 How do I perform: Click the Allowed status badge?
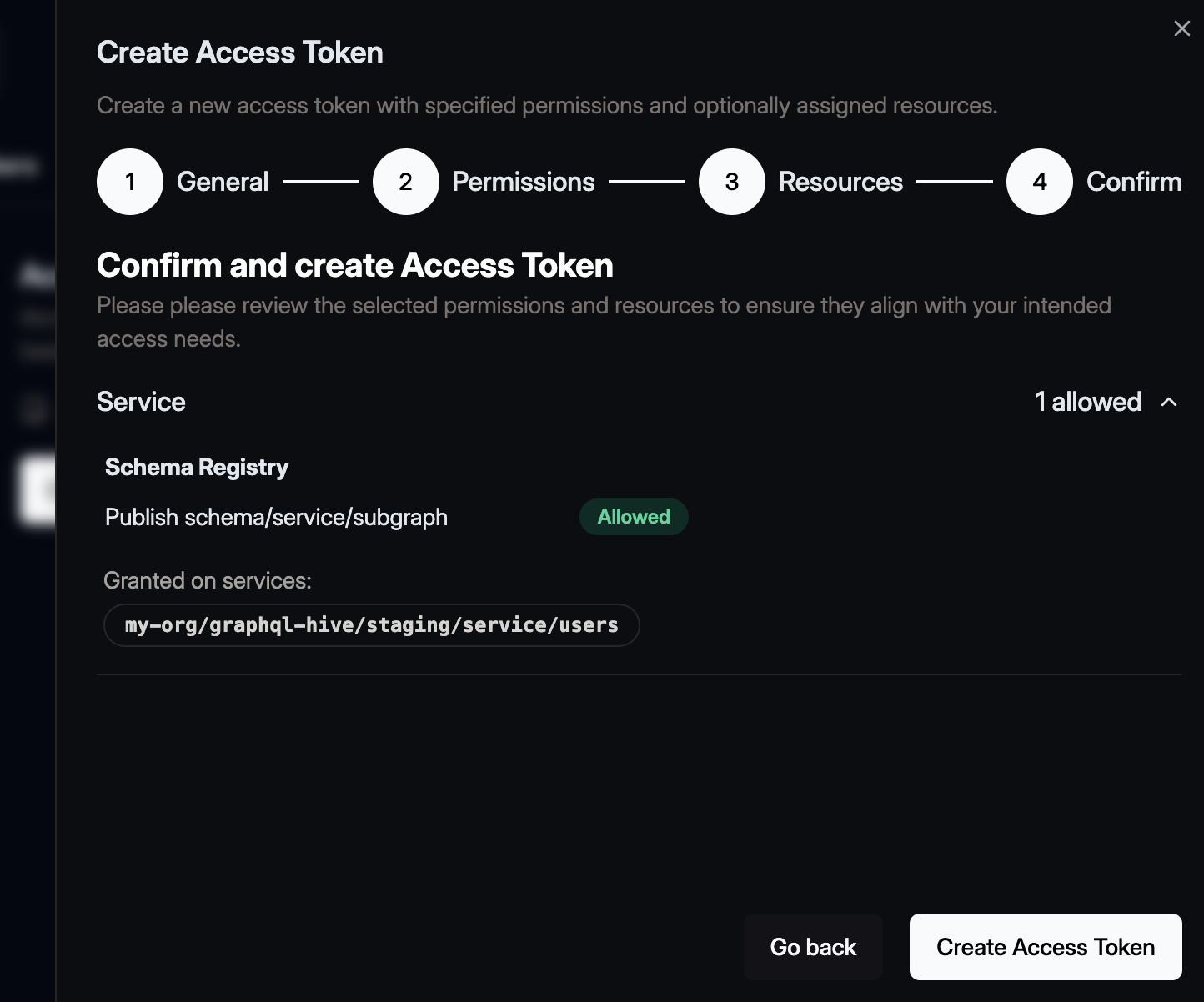[634, 517]
